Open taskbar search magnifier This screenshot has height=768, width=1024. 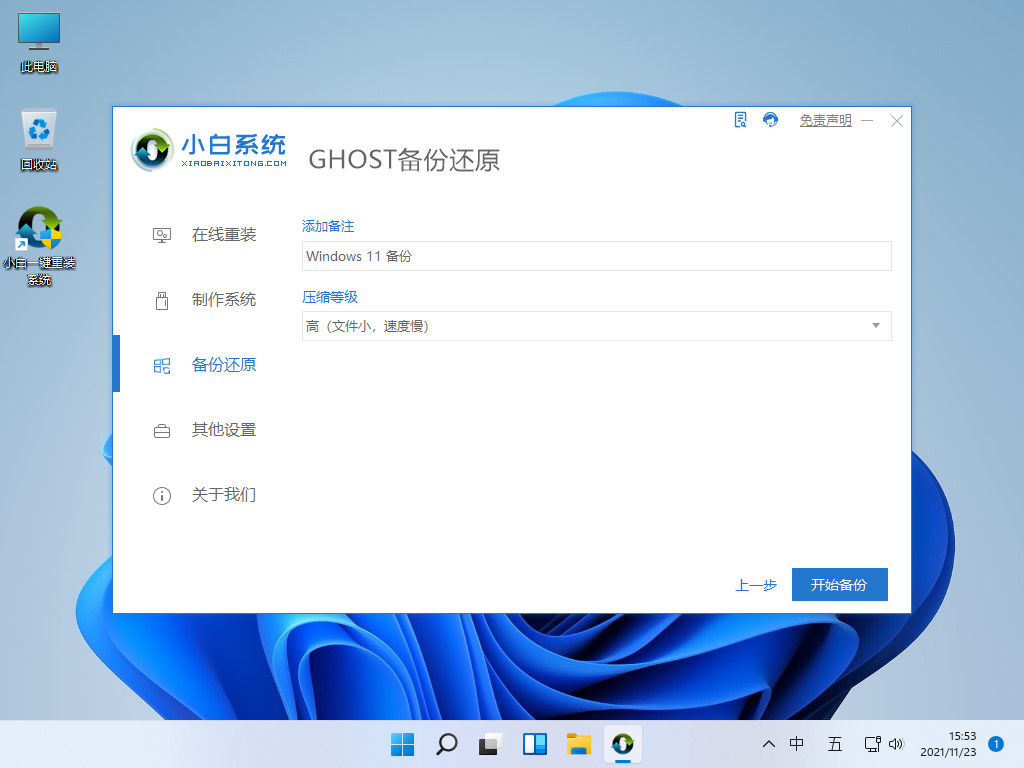pos(447,744)
